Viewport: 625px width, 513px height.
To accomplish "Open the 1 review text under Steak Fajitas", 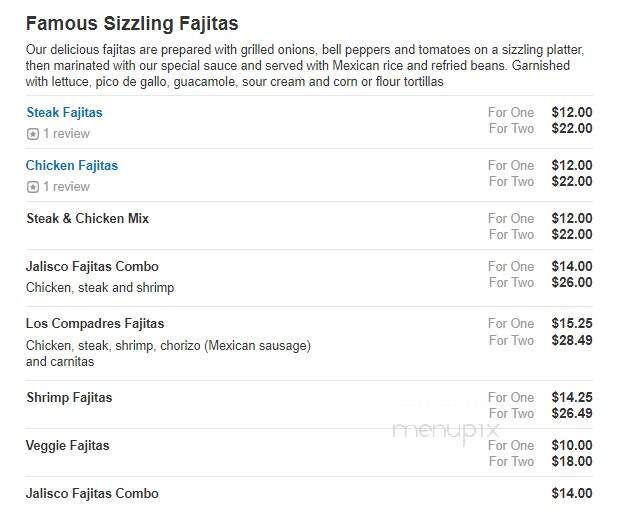I will click(66, 134).
